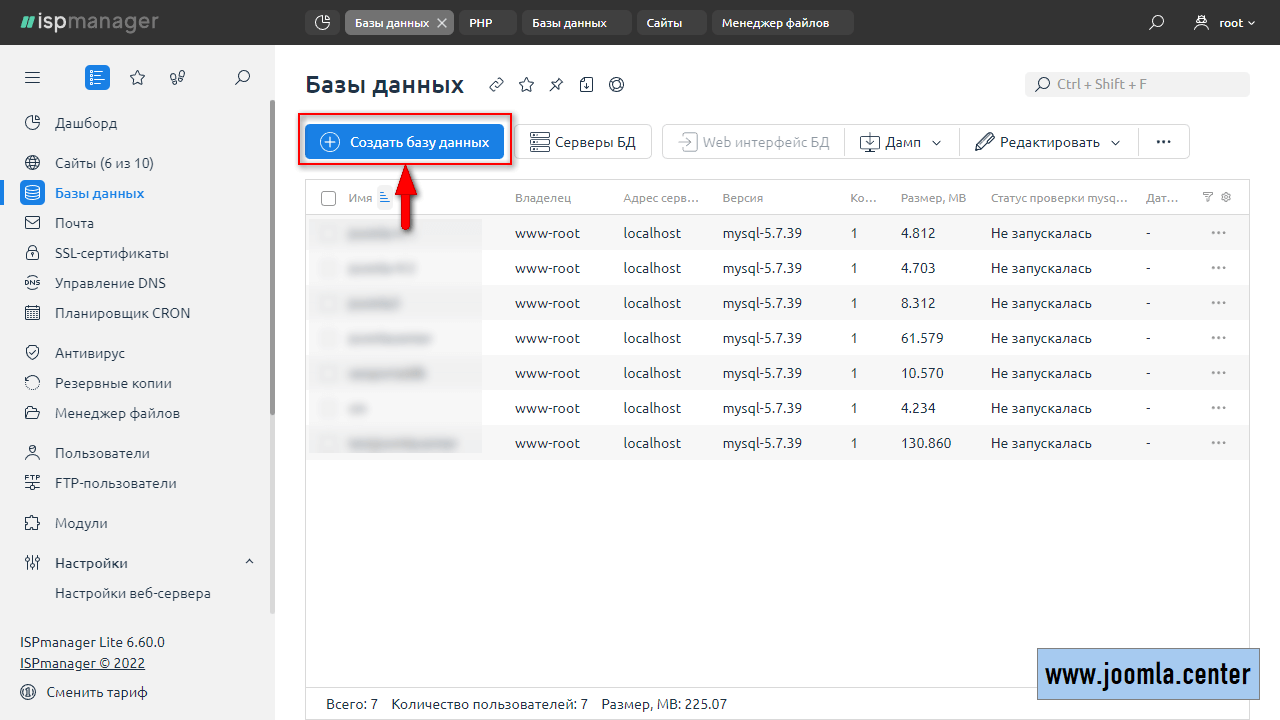Click the table filter funnel icon

coord(1207,197)
